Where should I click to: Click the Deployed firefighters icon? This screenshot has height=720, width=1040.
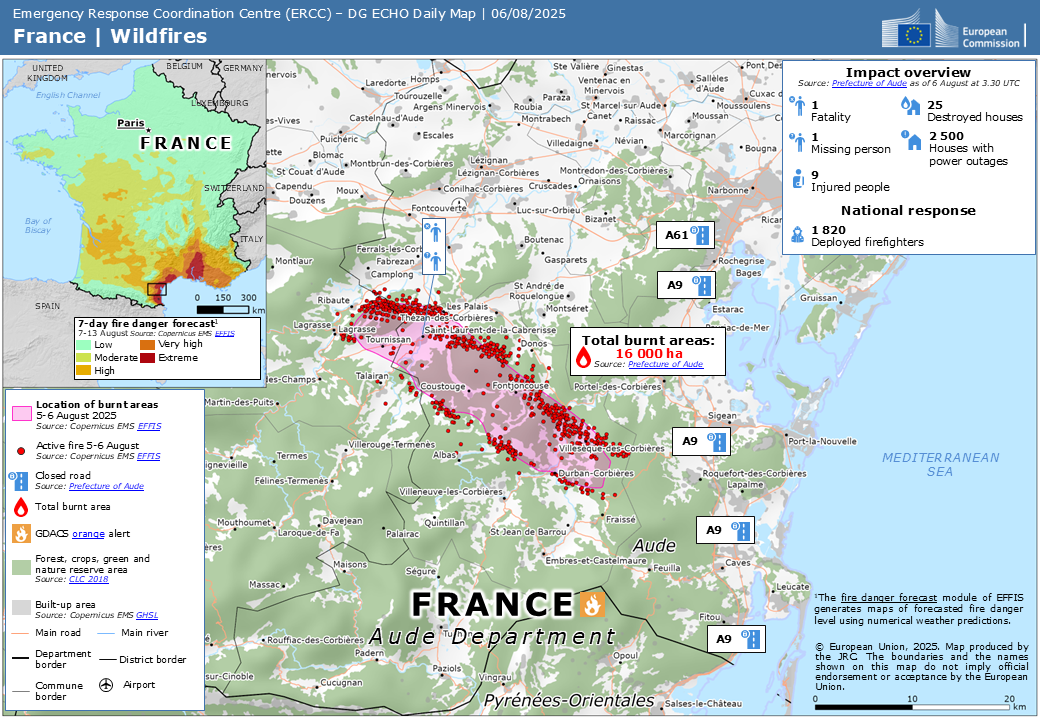tap(797, 235)
